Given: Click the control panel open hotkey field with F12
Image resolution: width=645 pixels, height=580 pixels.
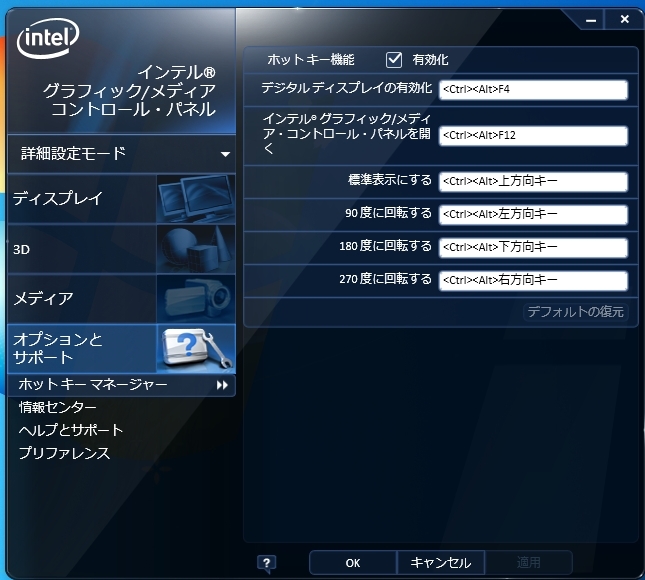Looking at the screenshot, I should pos(534,136).
